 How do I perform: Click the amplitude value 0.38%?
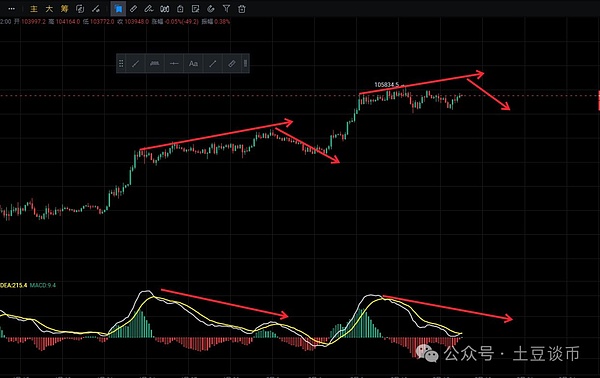click(222, 22)
